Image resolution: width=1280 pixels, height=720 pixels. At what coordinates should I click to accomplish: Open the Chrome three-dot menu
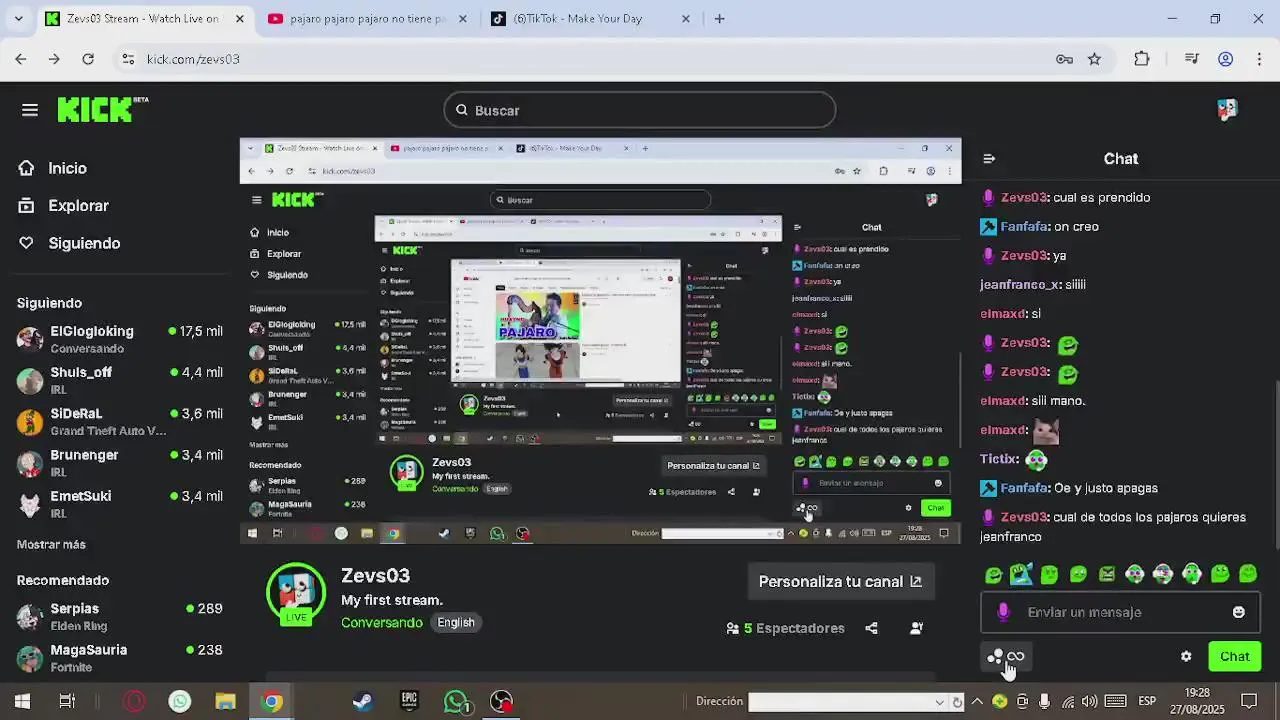tap(1258, 59)
